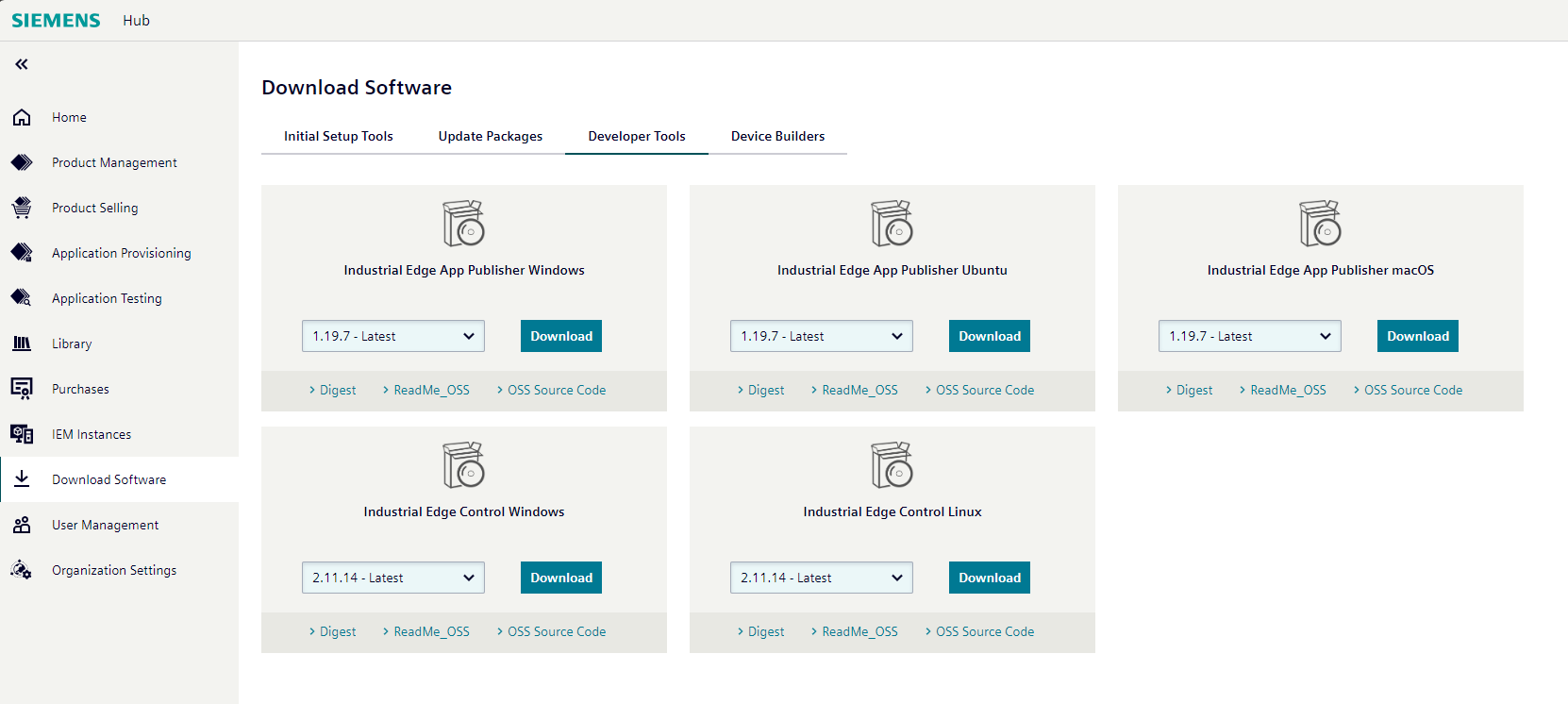Click the Siemens logo

coord(56,21)
